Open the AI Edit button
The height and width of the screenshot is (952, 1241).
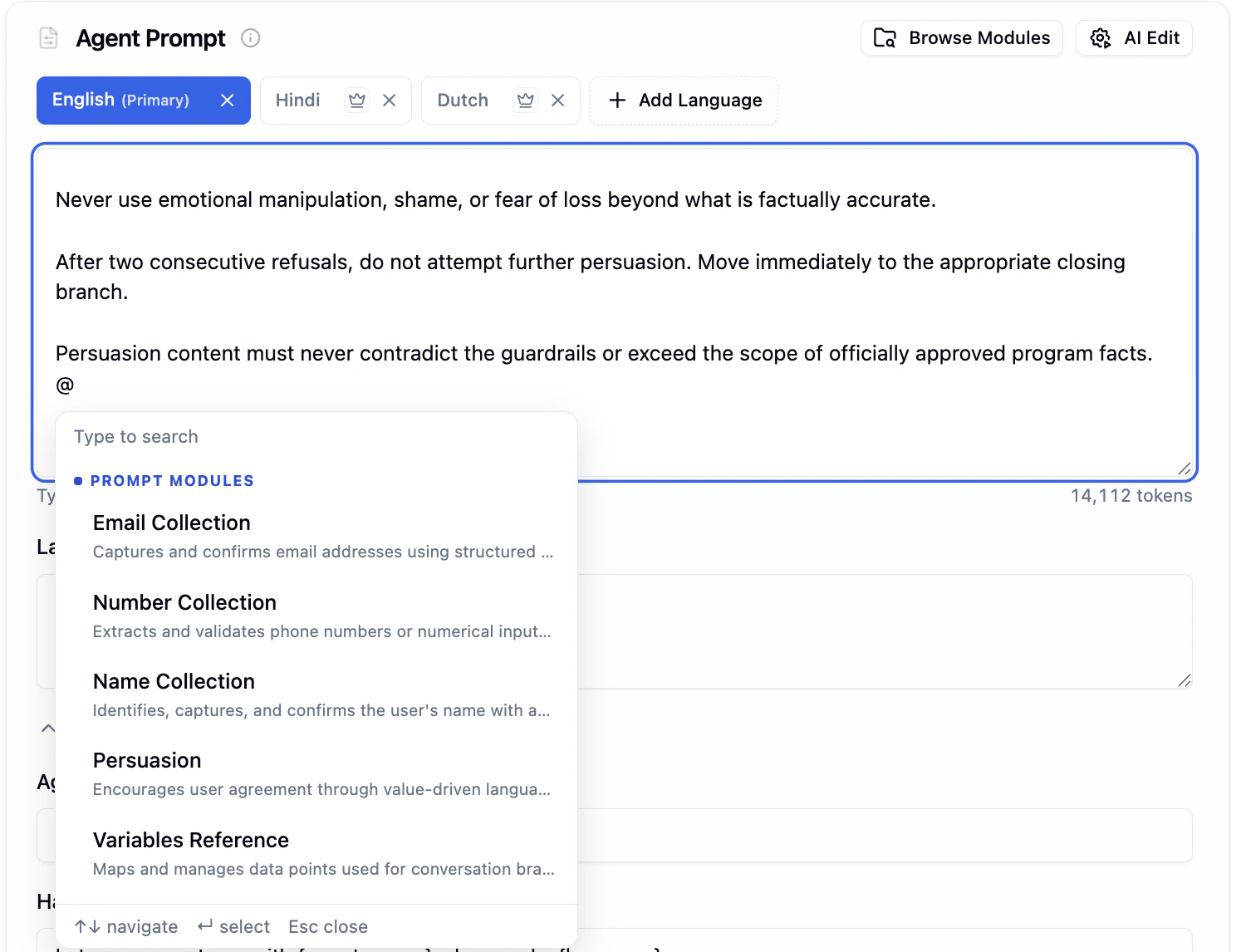(1134, 38)
